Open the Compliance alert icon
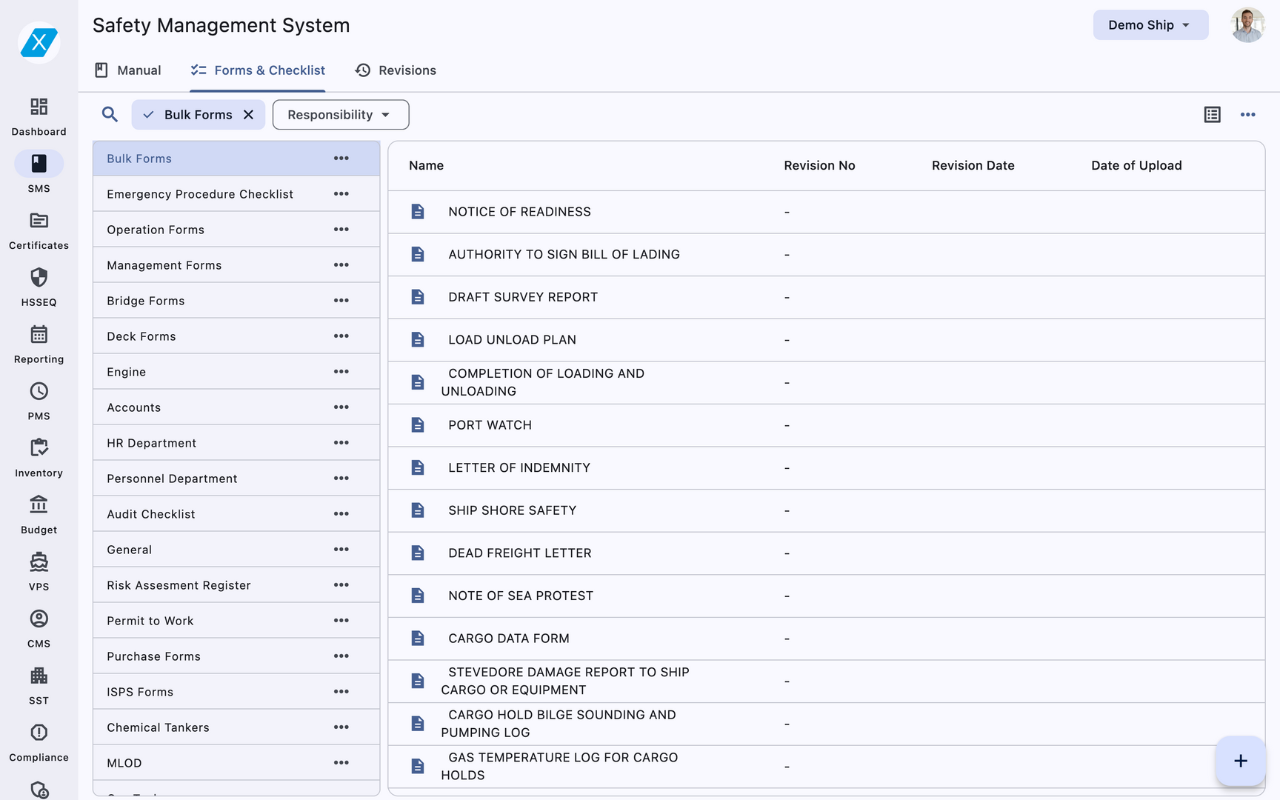The image size is (1280, 800). tap(39, 733)
